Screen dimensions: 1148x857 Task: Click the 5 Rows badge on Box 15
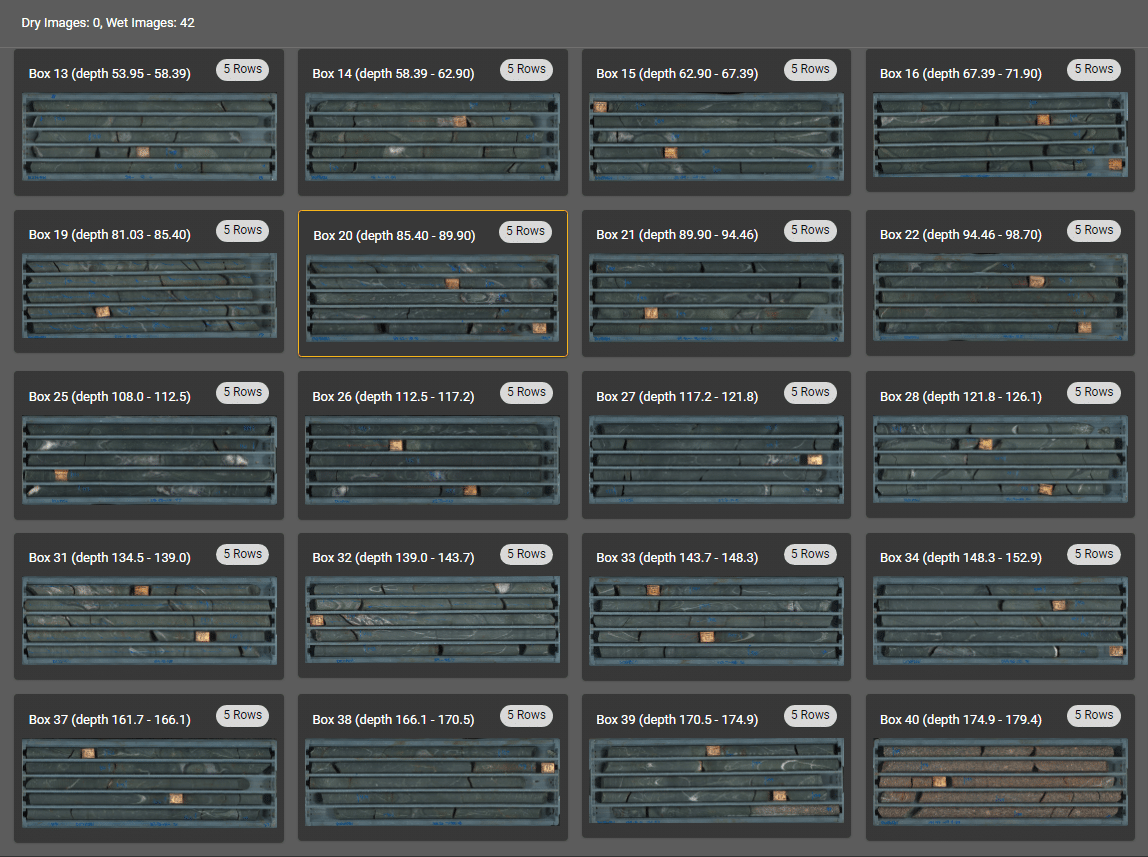(810, 70)
